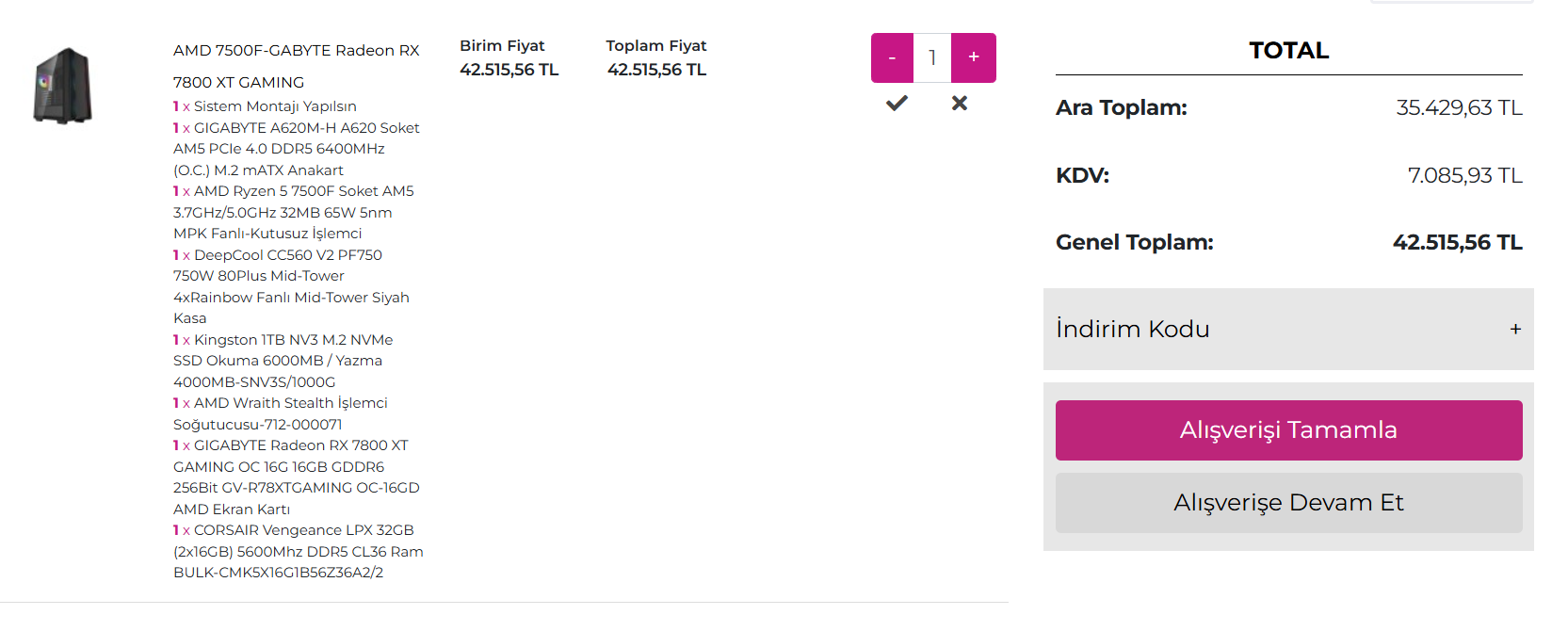Select the Sistem Montajı Yapılsın line

click(265, 106)
